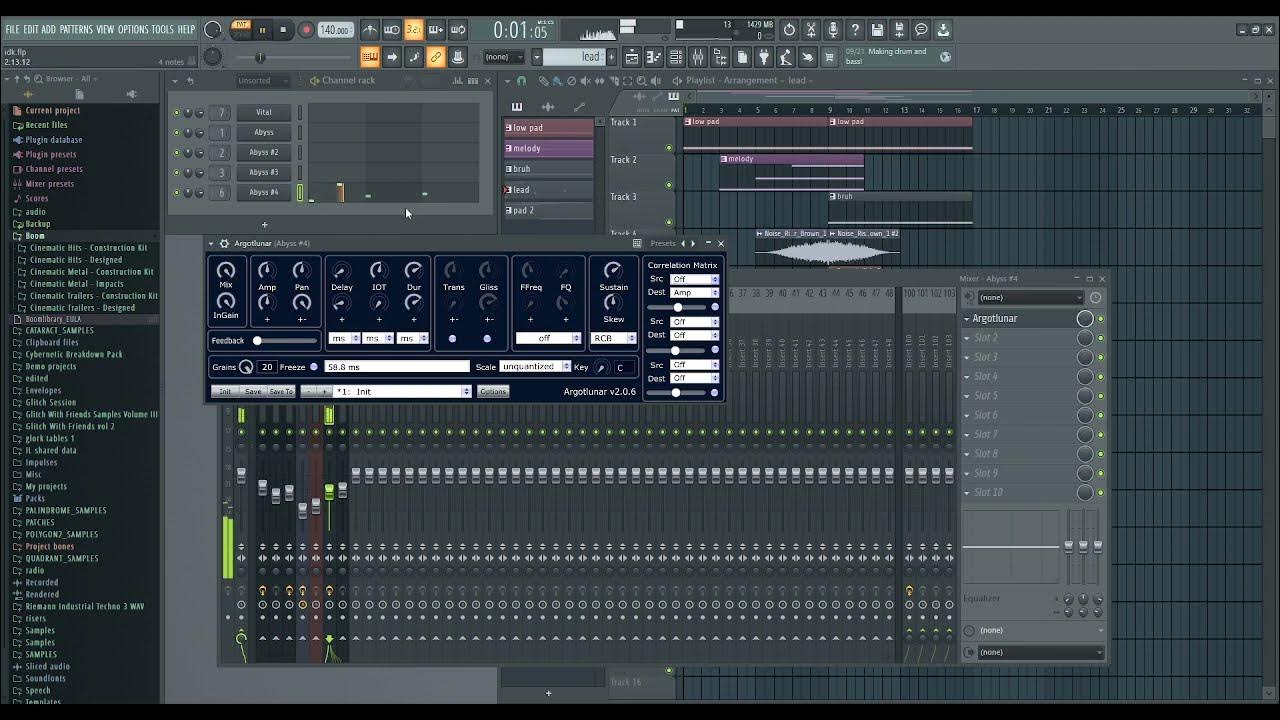
Task: Click the one-click audio recording microphone icon
Action: [833, 30]
